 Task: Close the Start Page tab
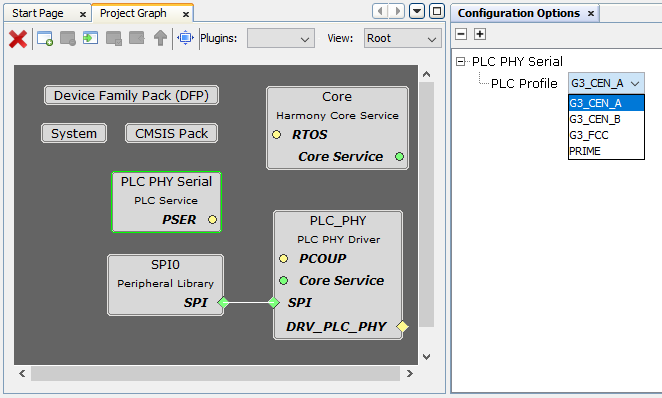83,14
